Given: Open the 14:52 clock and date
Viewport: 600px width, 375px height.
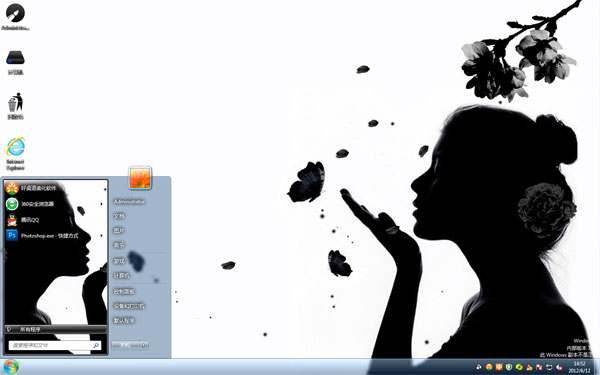Looking at the screenshot, I should 579,367.
